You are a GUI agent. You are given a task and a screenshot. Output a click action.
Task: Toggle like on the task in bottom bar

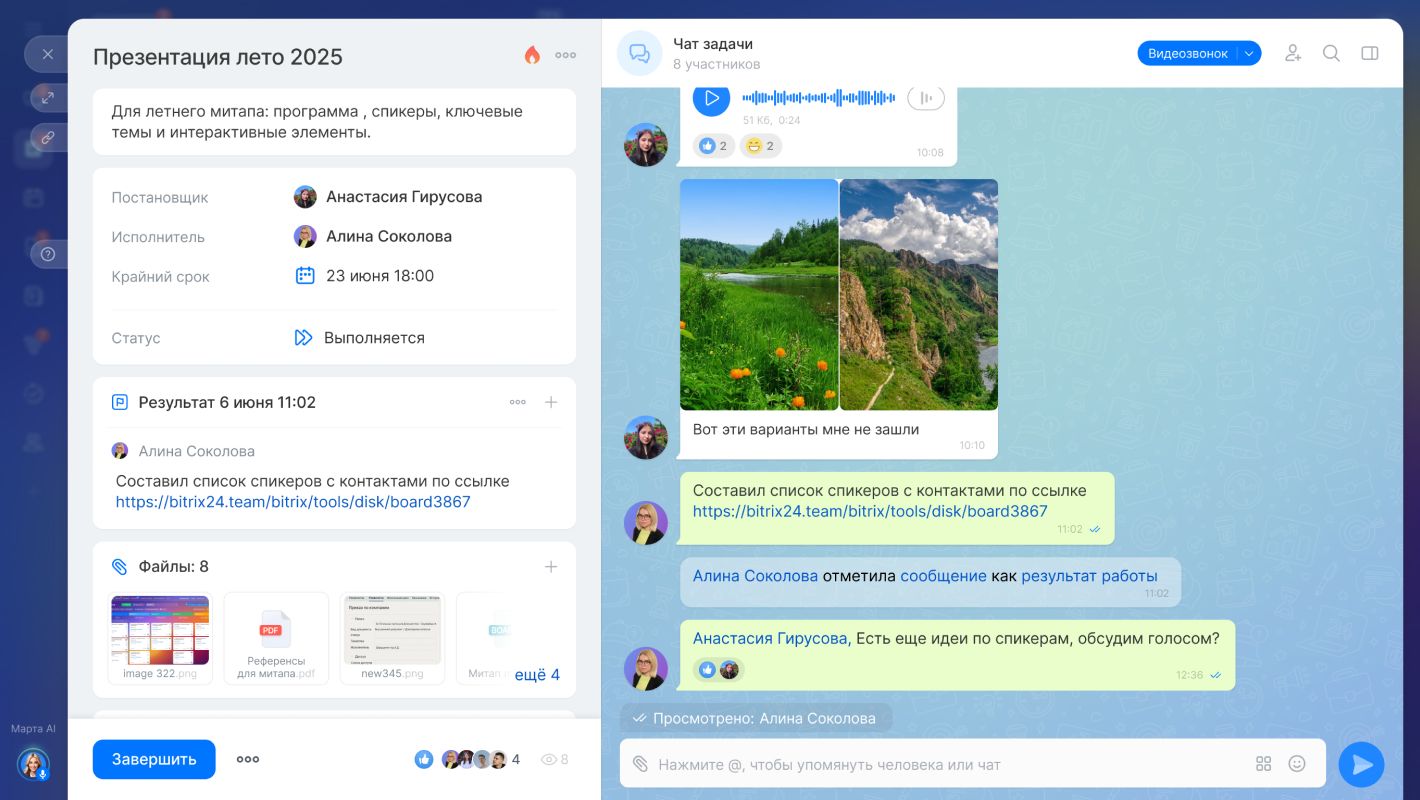tap(424, 759)
